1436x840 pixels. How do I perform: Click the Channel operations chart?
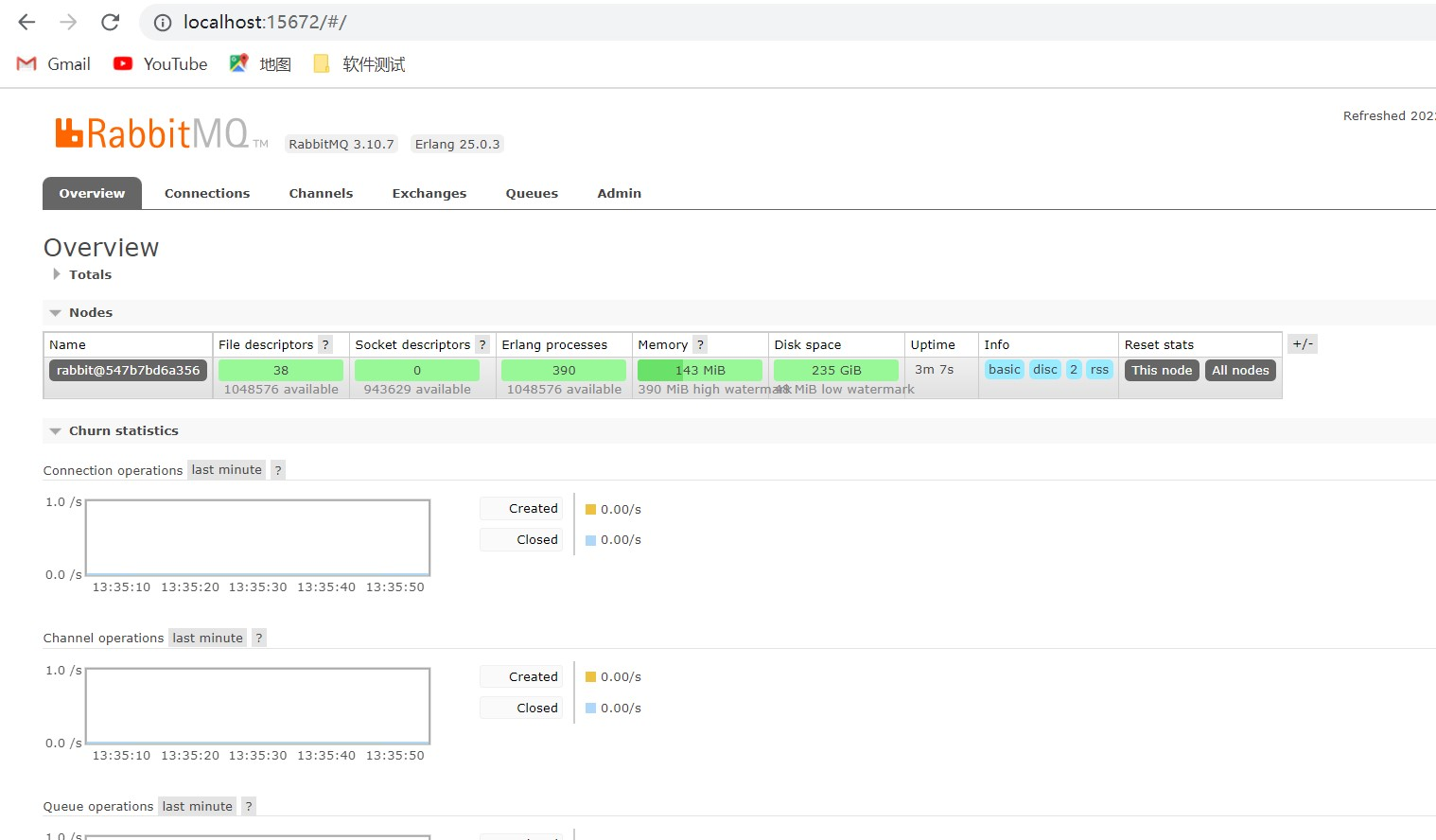click(x=257, y=706)
